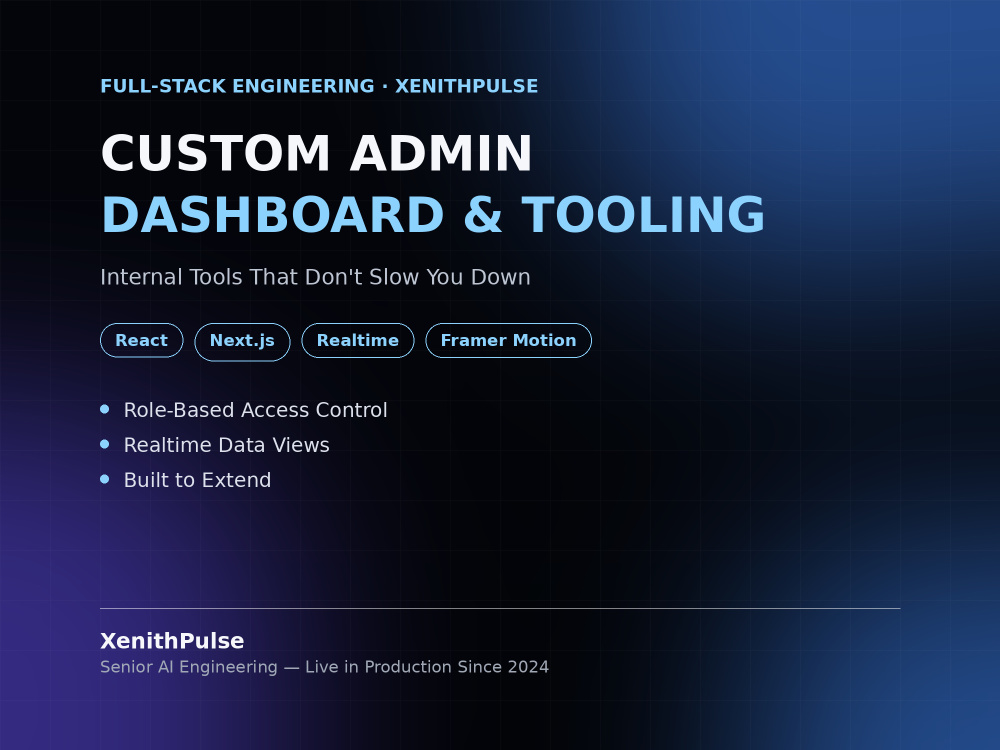Click the 'Role-Based Access Control' bullet text

[x=255, y=410]
